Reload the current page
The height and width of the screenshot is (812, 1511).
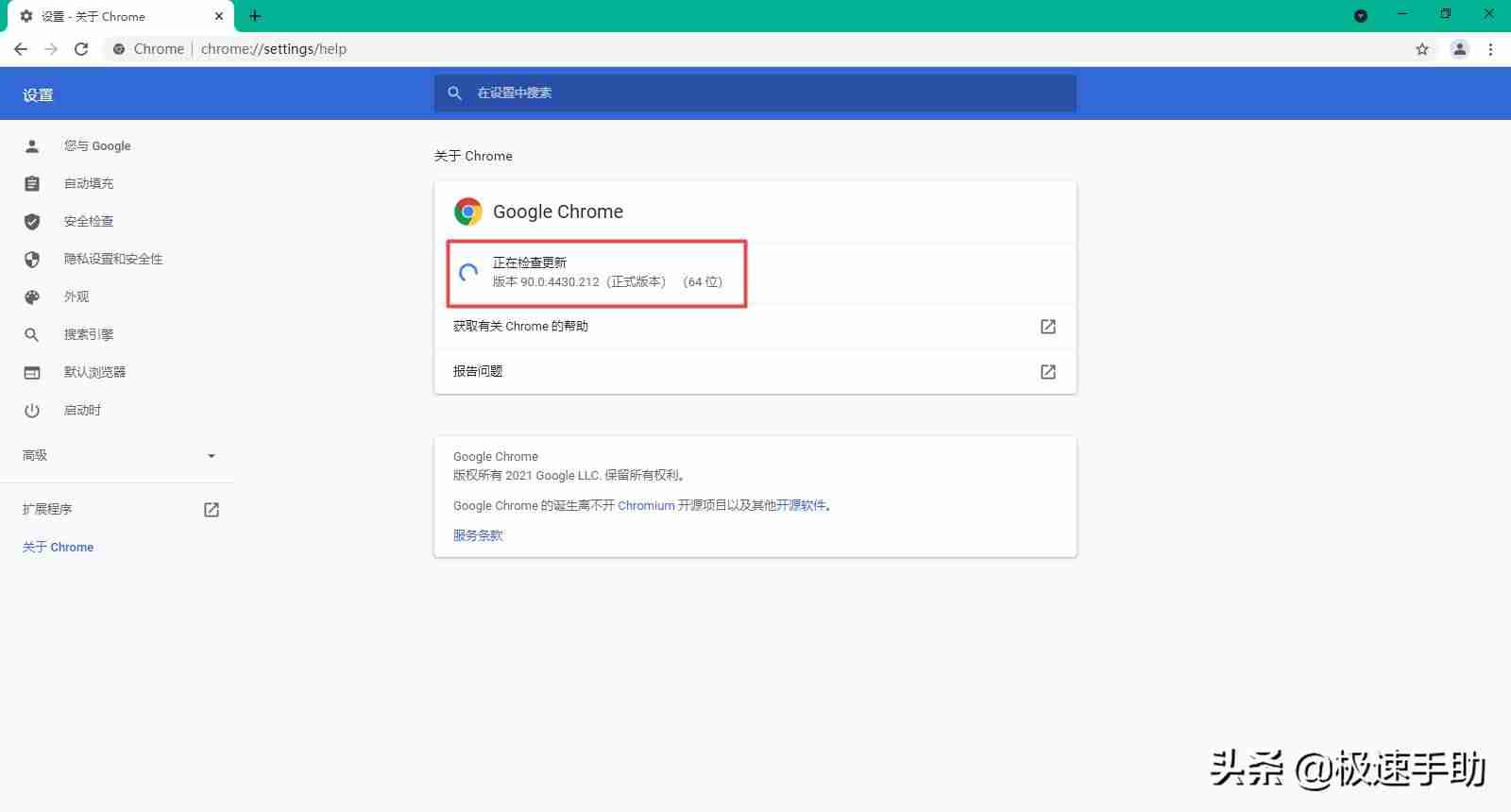click(x=81, y=49)
